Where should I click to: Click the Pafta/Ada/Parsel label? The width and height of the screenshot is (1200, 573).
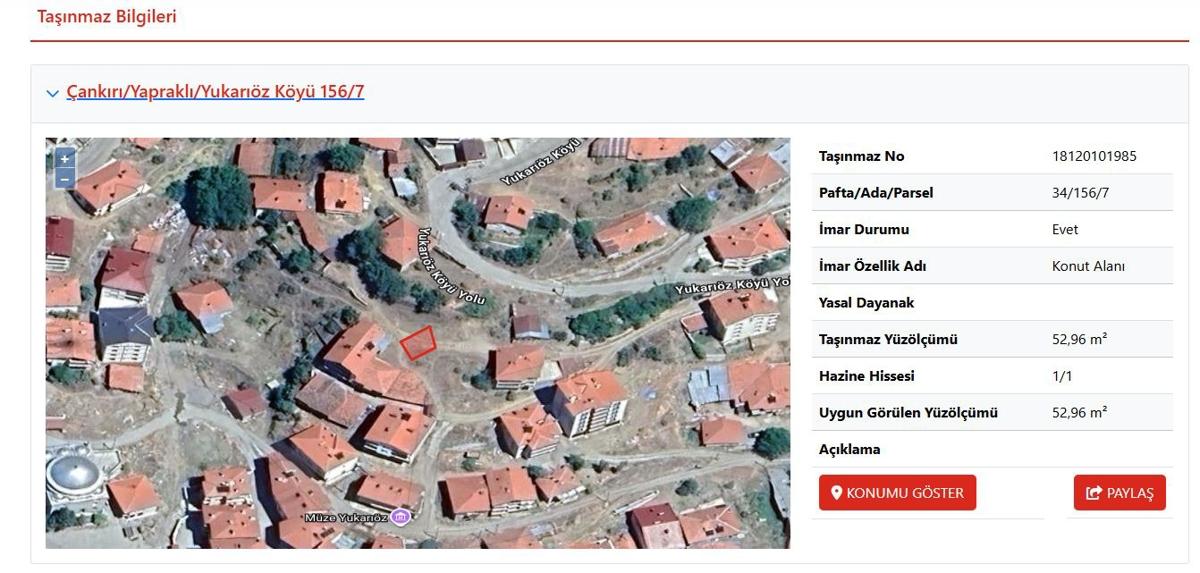click(x=876, y=193)
